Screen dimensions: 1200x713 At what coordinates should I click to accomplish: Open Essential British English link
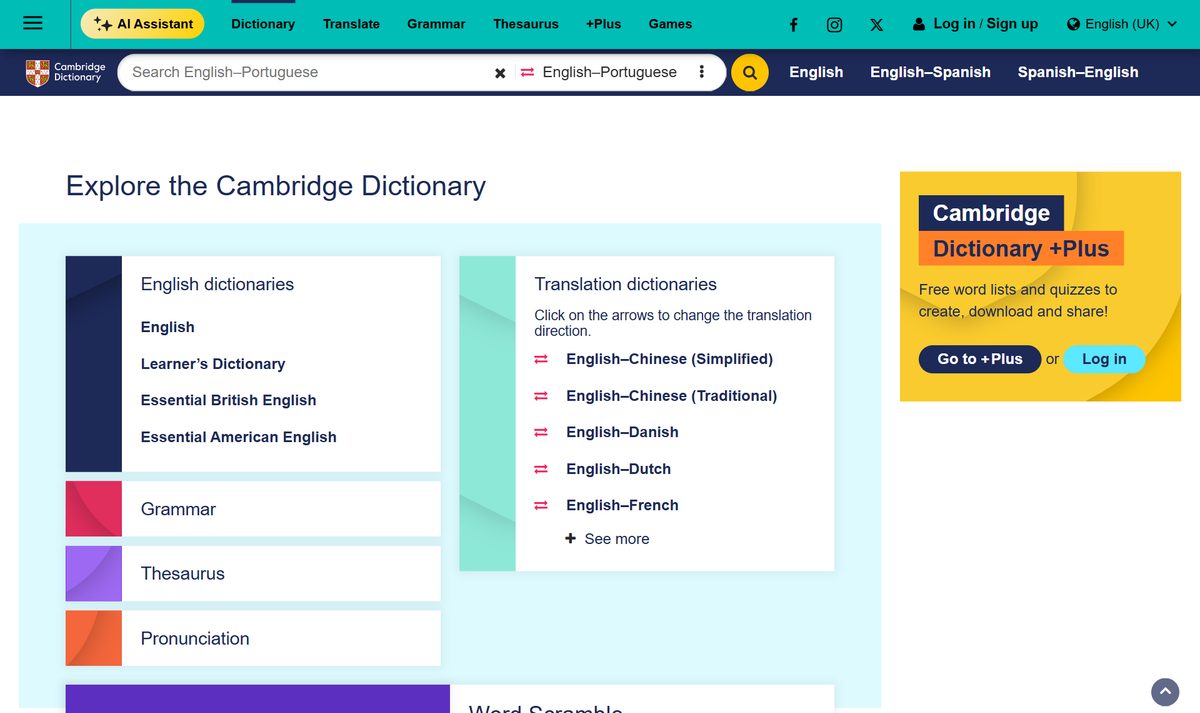tap(229, 400)
